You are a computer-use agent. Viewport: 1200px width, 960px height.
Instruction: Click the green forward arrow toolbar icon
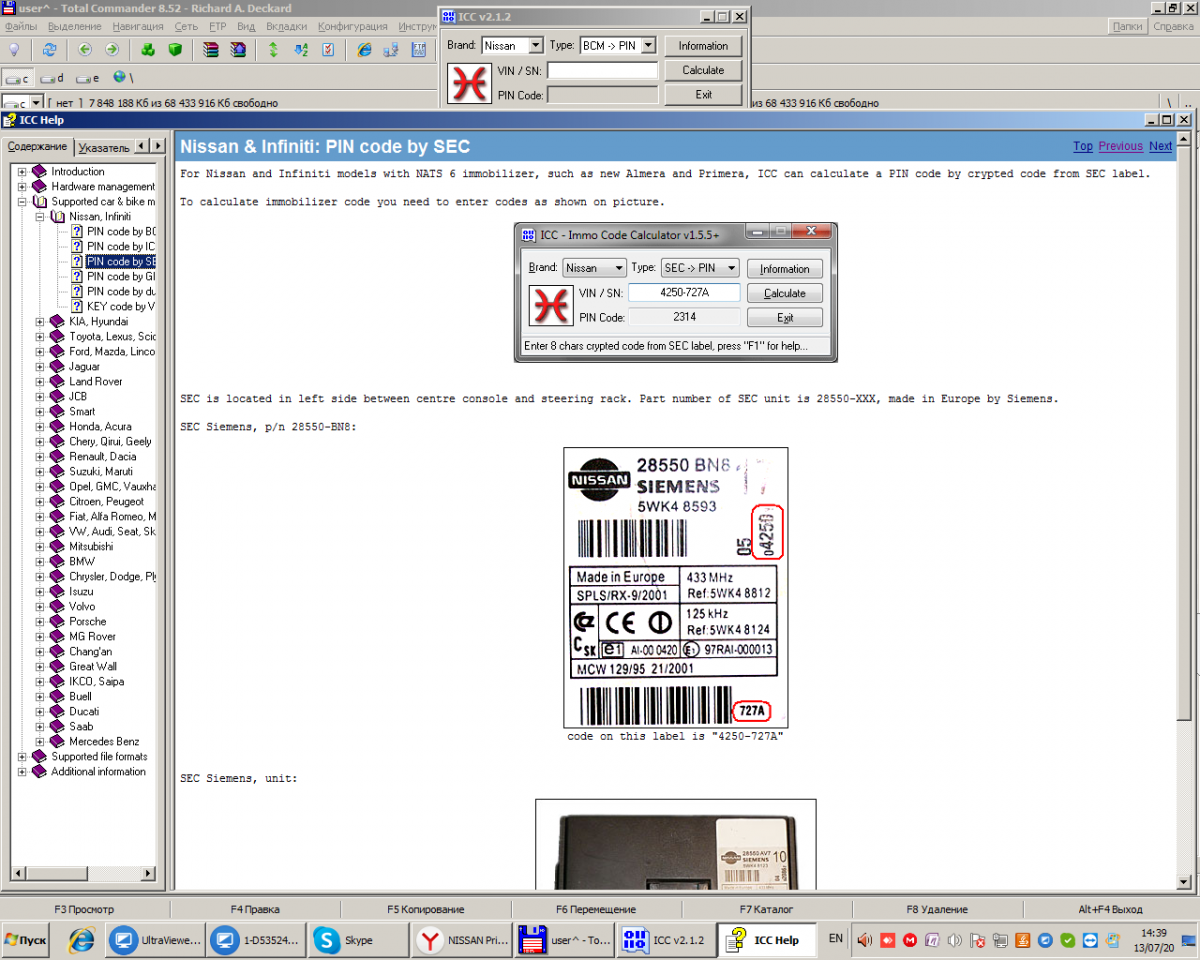(112, 49)
